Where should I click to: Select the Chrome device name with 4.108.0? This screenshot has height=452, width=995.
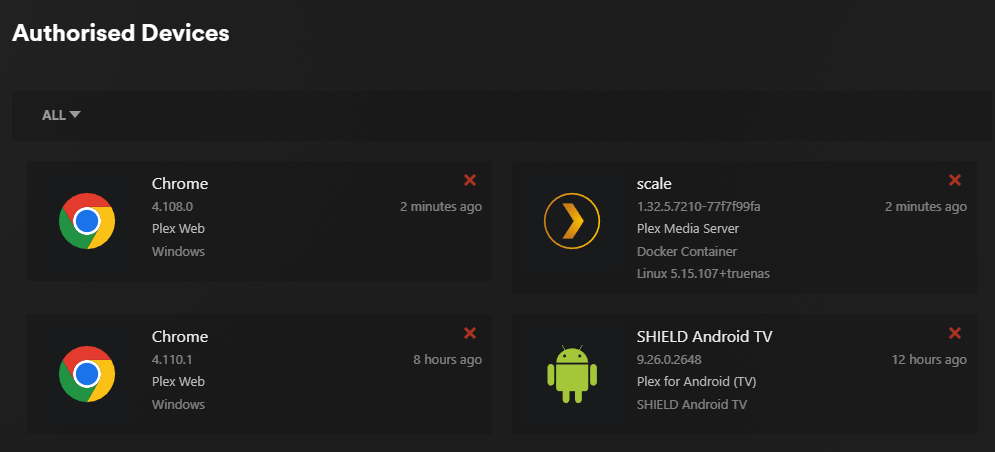[x=180, y=183]
